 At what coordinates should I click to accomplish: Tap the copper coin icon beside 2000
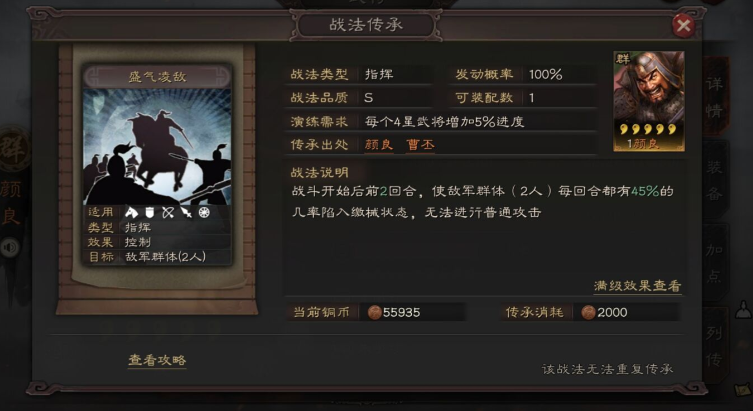[588, 313]
